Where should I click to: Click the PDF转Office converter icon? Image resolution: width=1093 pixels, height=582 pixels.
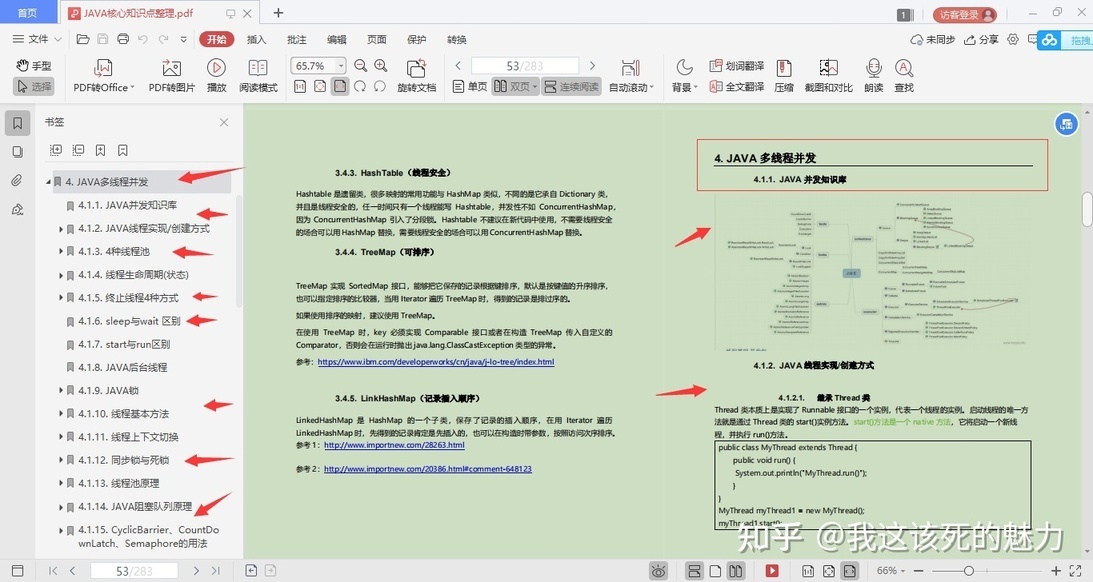[x=103, y=68]
